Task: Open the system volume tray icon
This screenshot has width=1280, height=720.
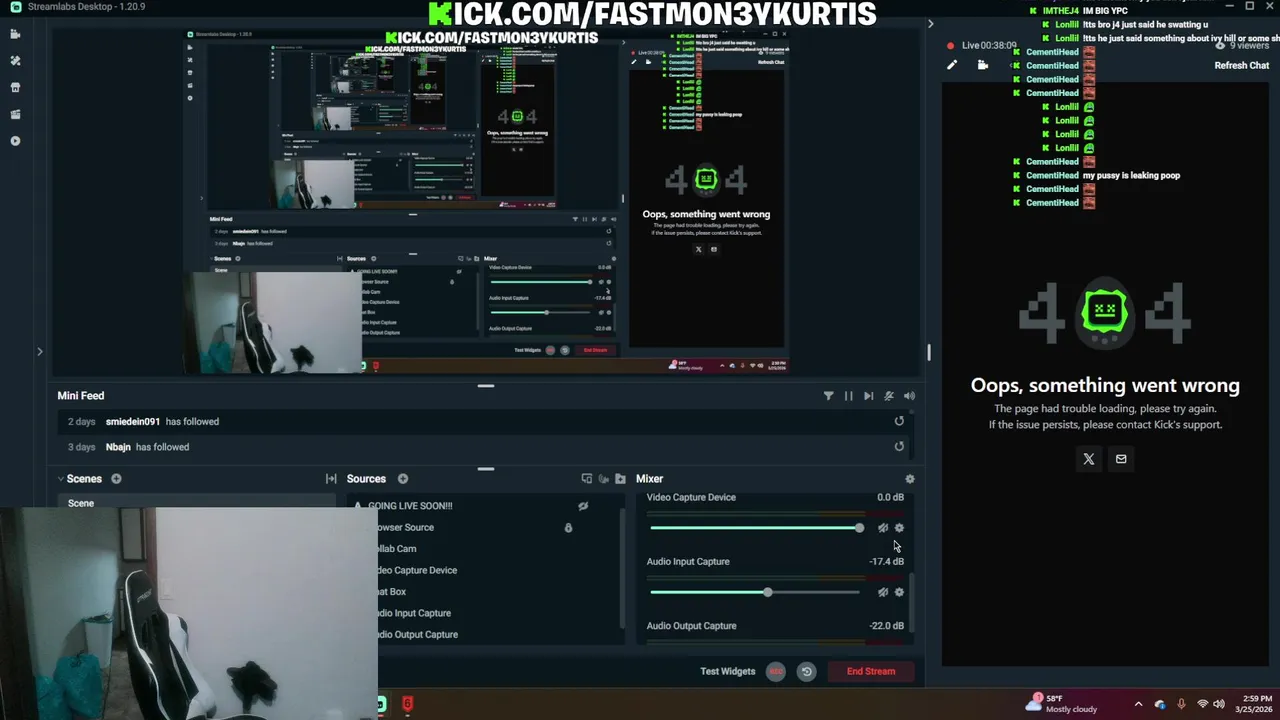Action: click(1221, 704)
